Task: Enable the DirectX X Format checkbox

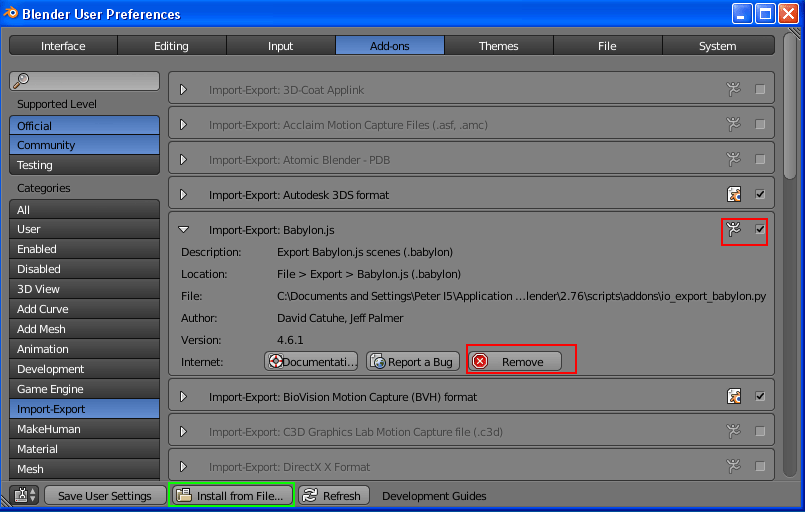Action: point(760,466)
